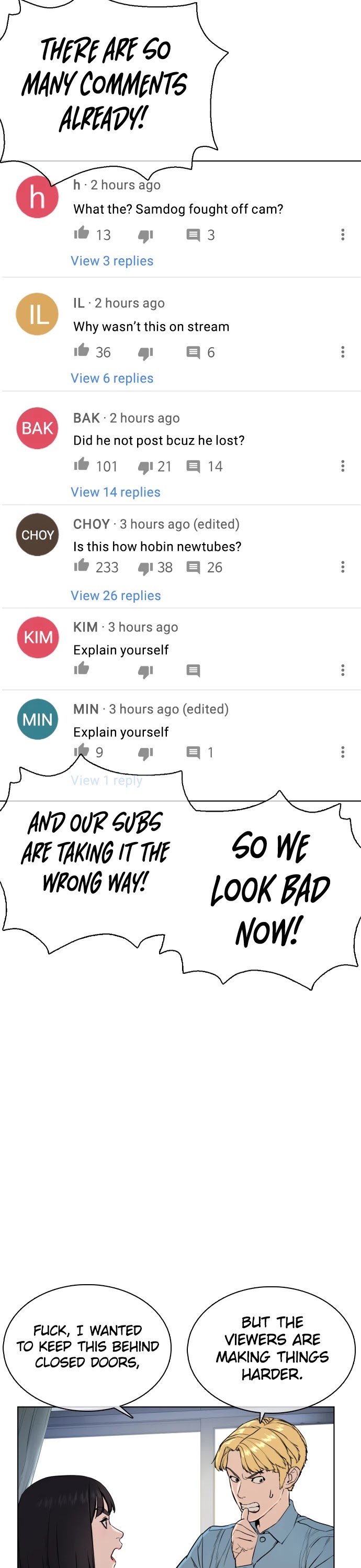Click reply icon on CHOY's comment
This screenshot has height=1568, width=361.
click(193, 568)
